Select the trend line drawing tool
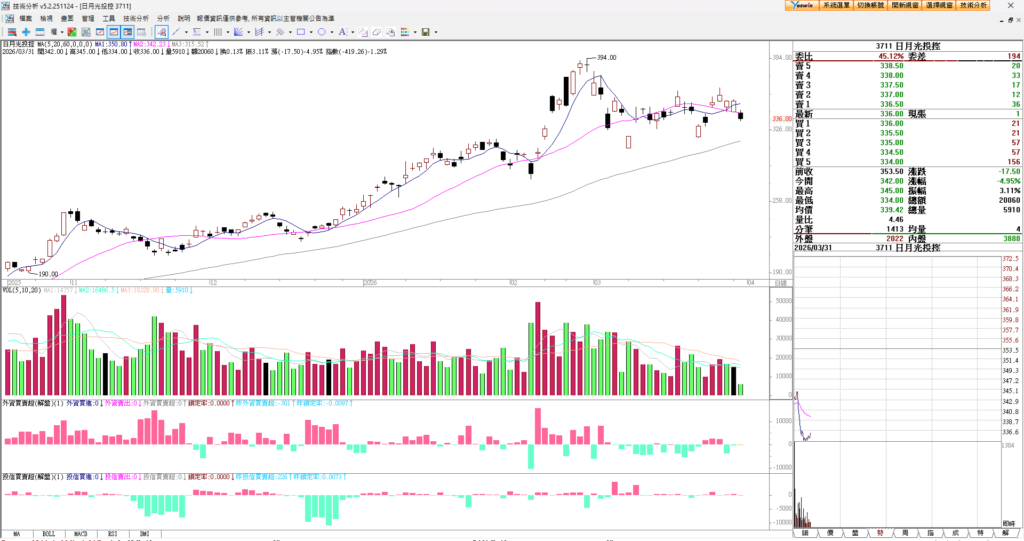The width and height of the screenshot is (1024, 541). [x=176, y=32]
